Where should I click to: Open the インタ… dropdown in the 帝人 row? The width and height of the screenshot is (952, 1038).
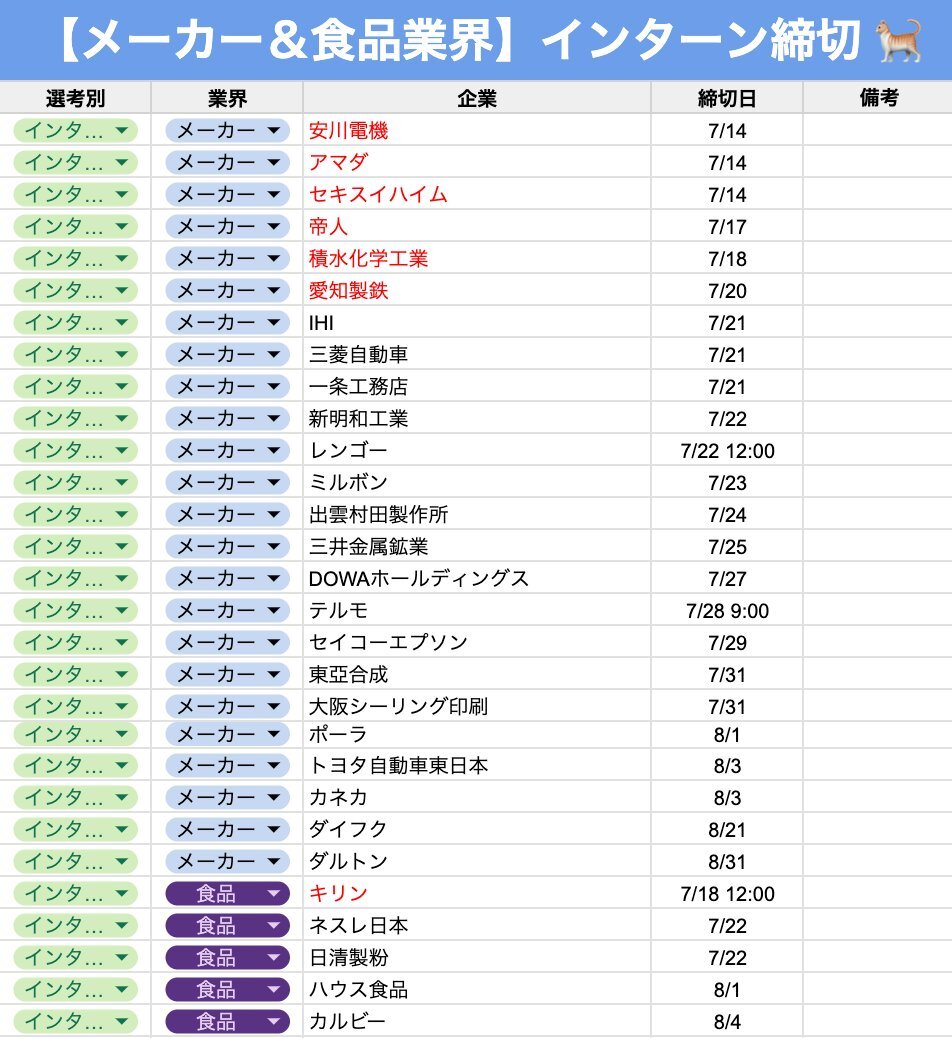pos(75,226)
